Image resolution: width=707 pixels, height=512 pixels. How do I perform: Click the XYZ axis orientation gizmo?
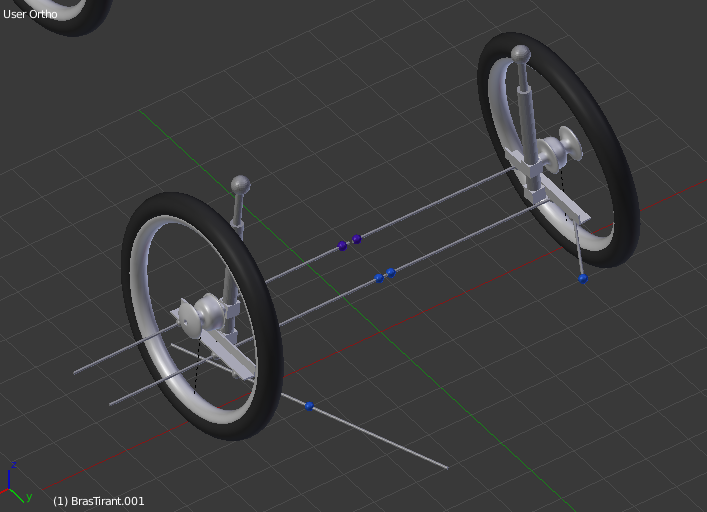pos(14,484)
